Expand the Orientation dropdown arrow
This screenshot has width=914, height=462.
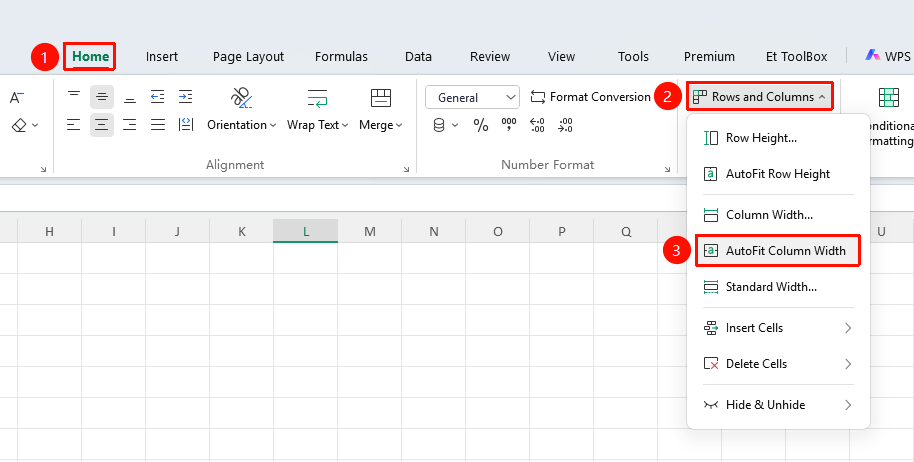(272, 125)
